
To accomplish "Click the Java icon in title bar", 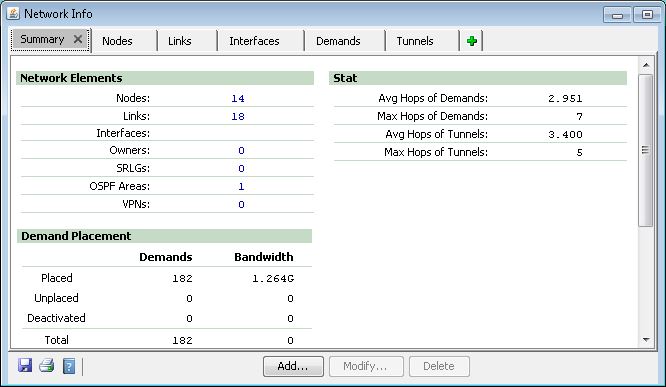I will click(x=13, y=13).
